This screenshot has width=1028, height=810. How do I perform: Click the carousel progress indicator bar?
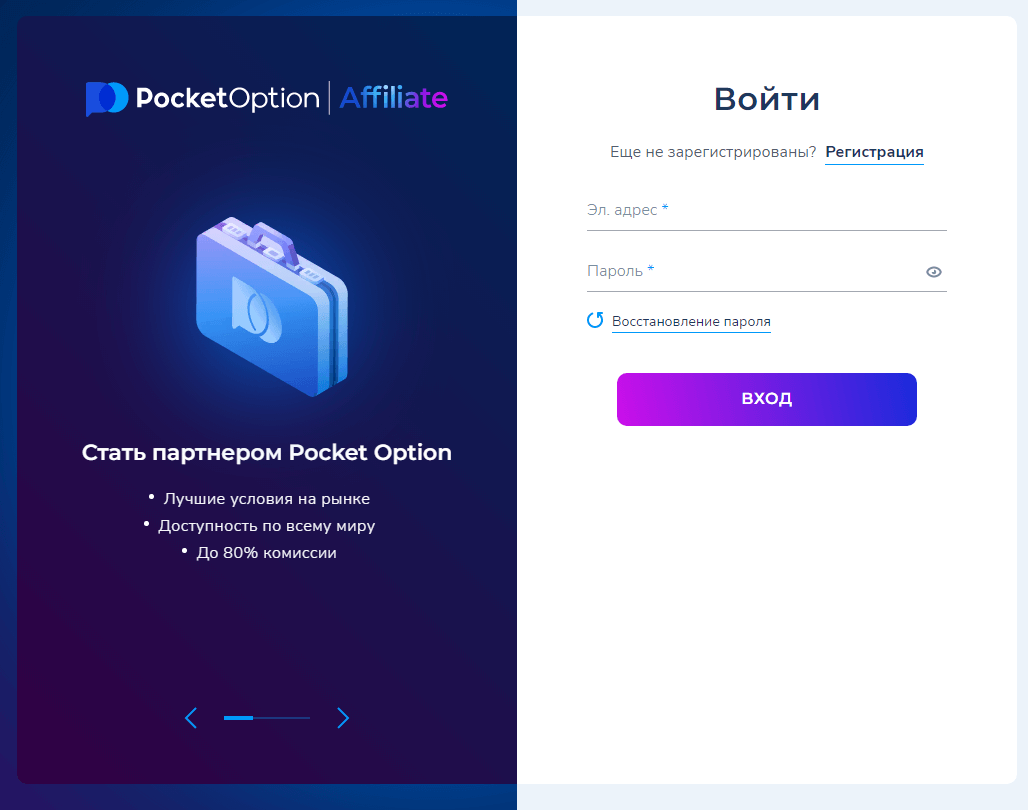tap(266, 717)
